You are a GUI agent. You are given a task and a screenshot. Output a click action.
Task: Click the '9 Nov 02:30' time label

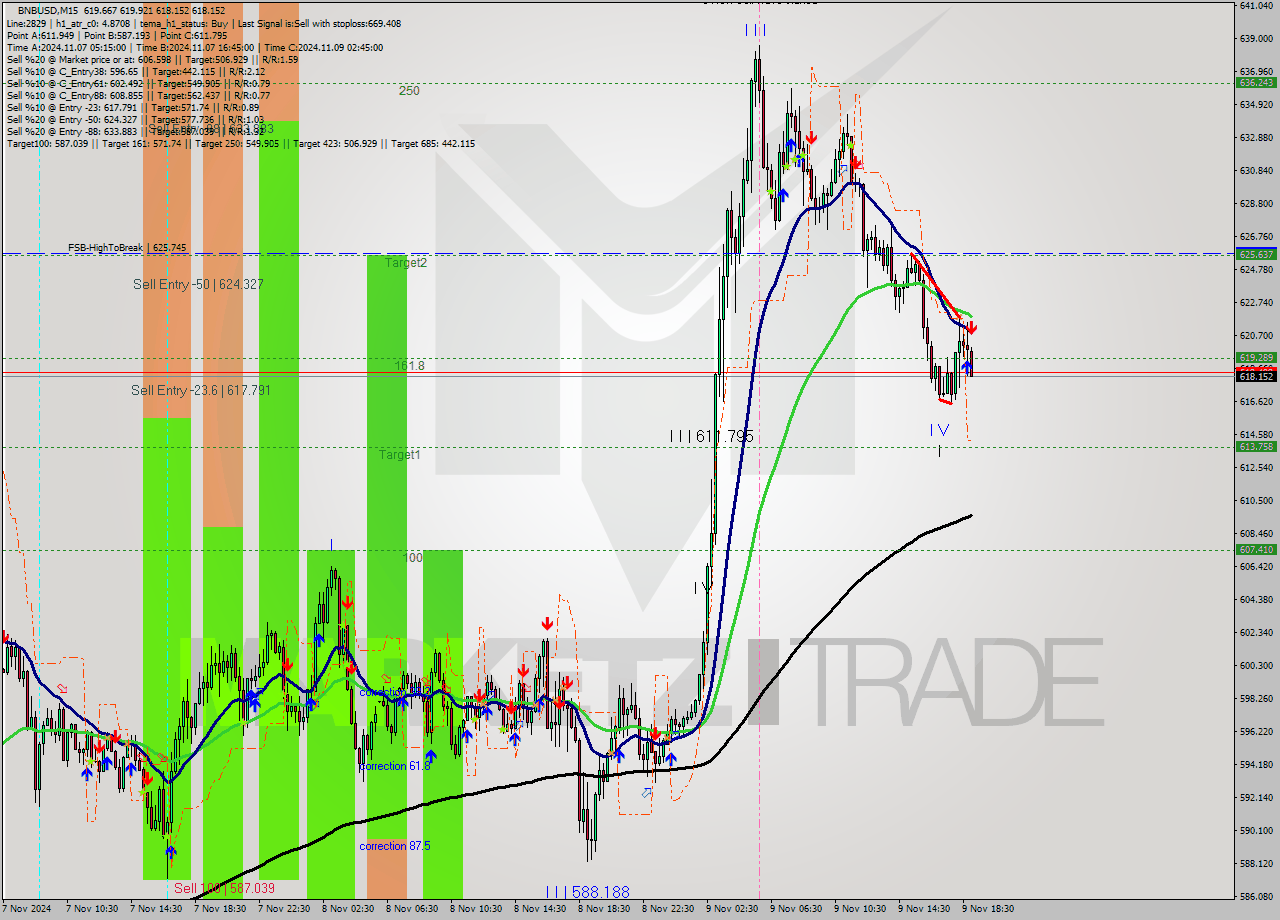pyautogui.click(x=734, y=909)
